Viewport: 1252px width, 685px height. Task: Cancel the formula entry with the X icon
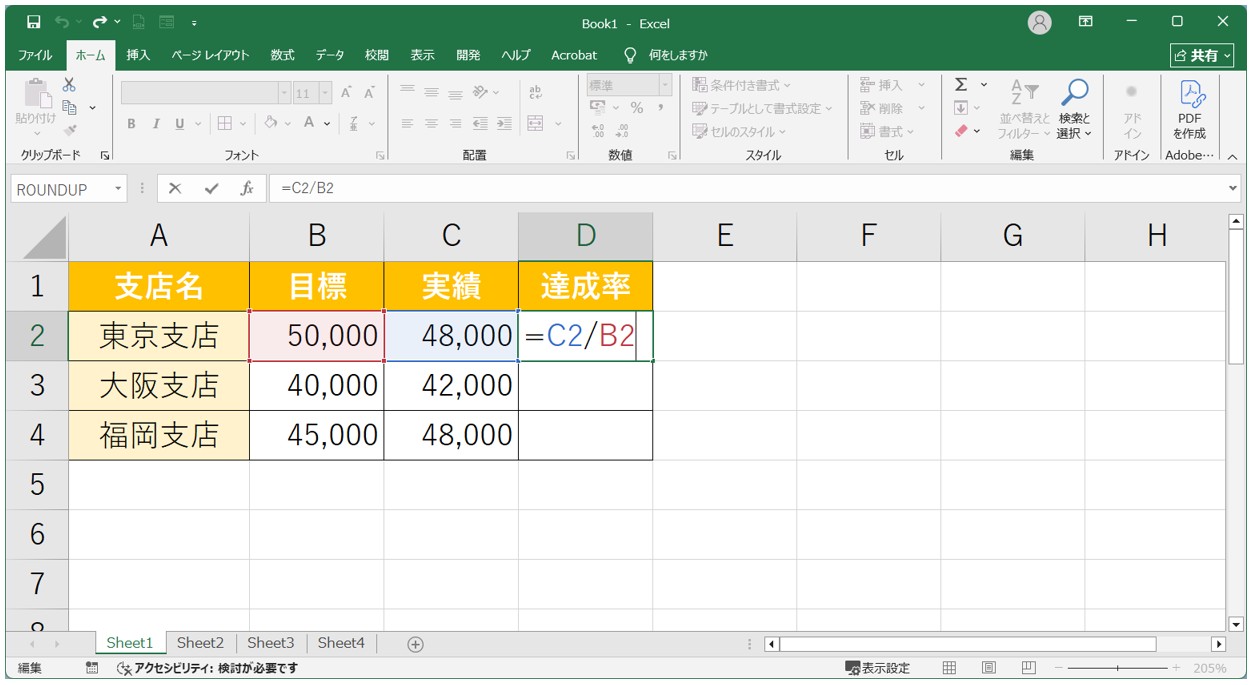coord(175,189)
